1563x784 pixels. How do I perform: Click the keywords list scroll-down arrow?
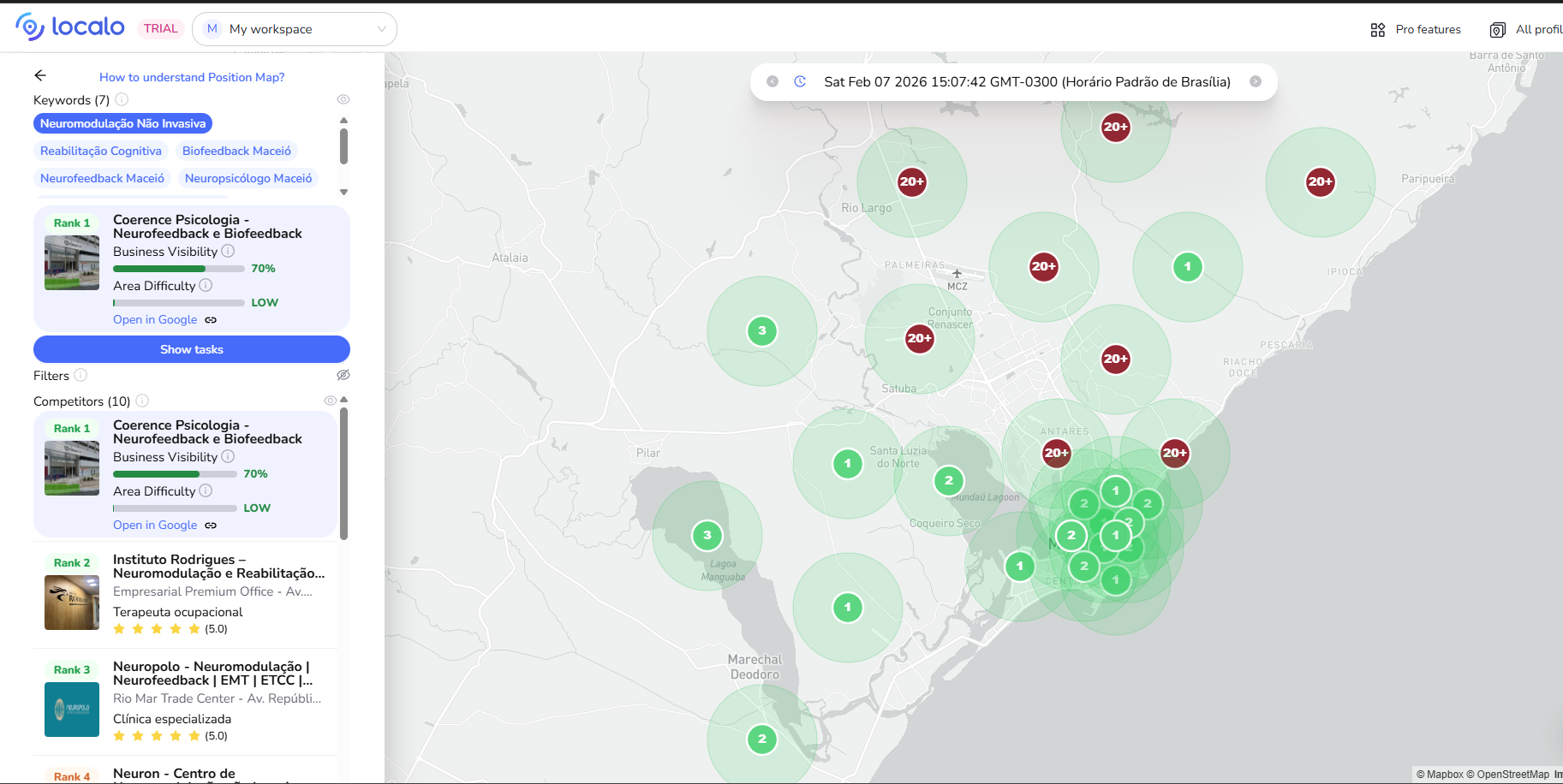pyautogui.click(x=343, y=193)
